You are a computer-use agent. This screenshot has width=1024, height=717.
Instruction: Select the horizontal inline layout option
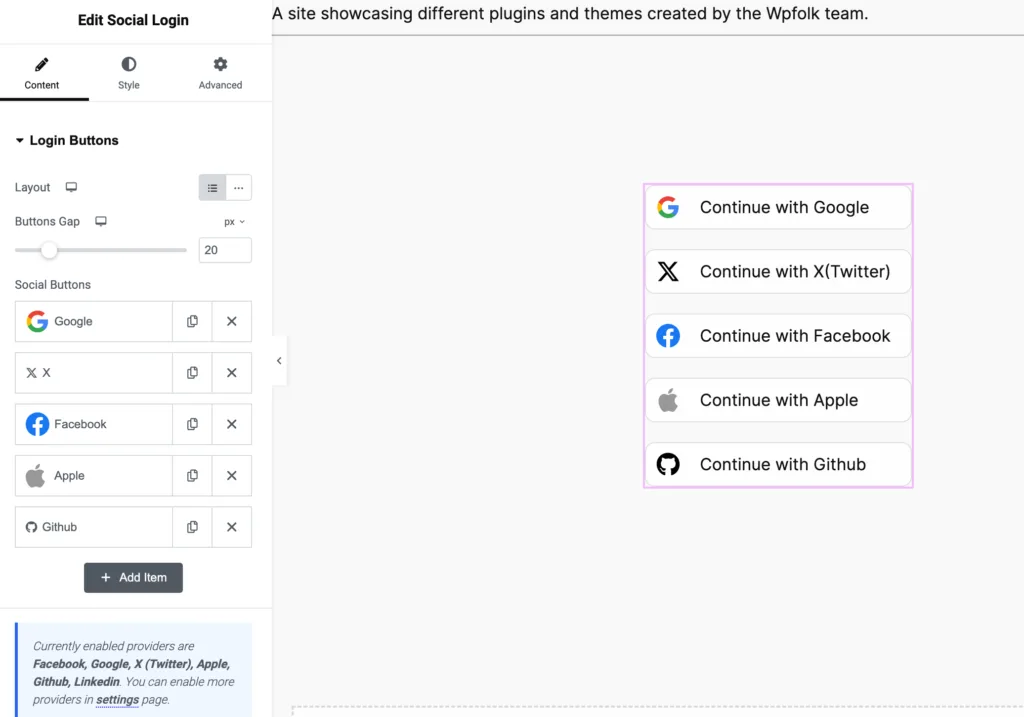pyautogui.click(x=238, y=187)
